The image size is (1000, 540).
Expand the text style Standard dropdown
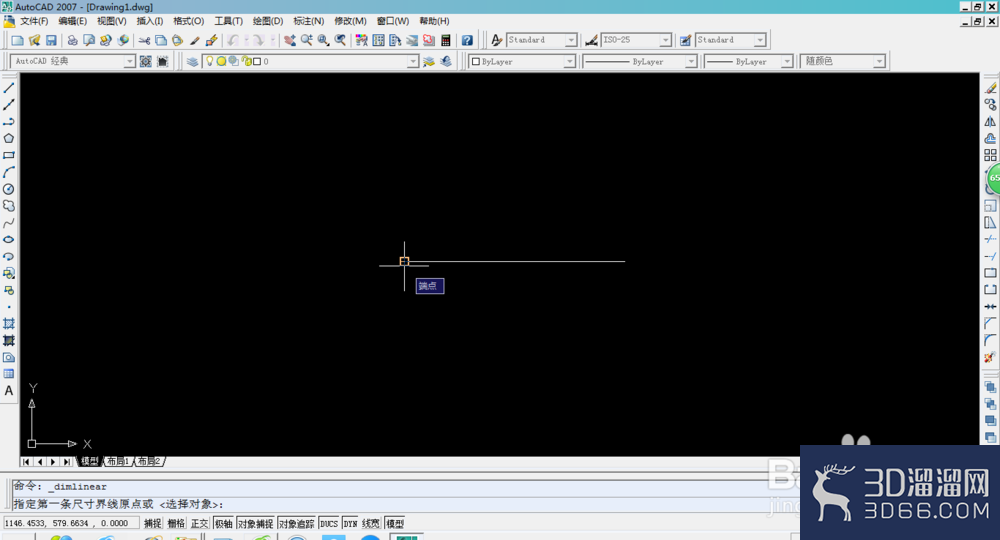(x=571, y=40)
